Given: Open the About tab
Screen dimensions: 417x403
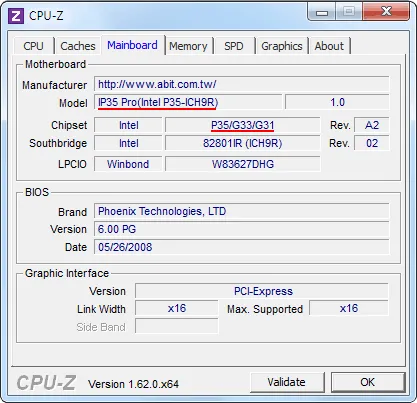Looking at the screenshot, I should coord(329,46).
